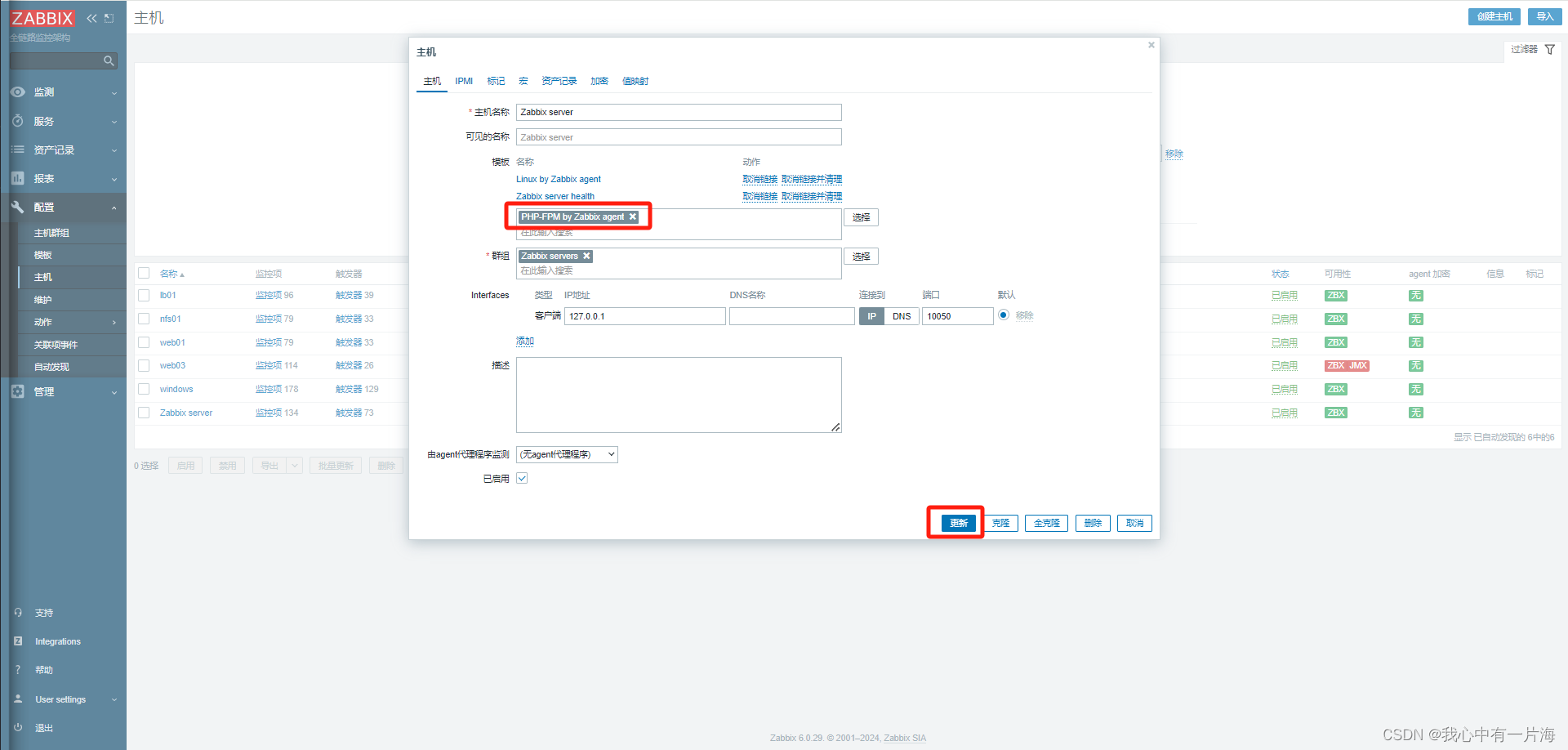The image size is (1568, 750).
Task: Open the 过滤器 filter funnel icon
Action: pos(1549,50)
